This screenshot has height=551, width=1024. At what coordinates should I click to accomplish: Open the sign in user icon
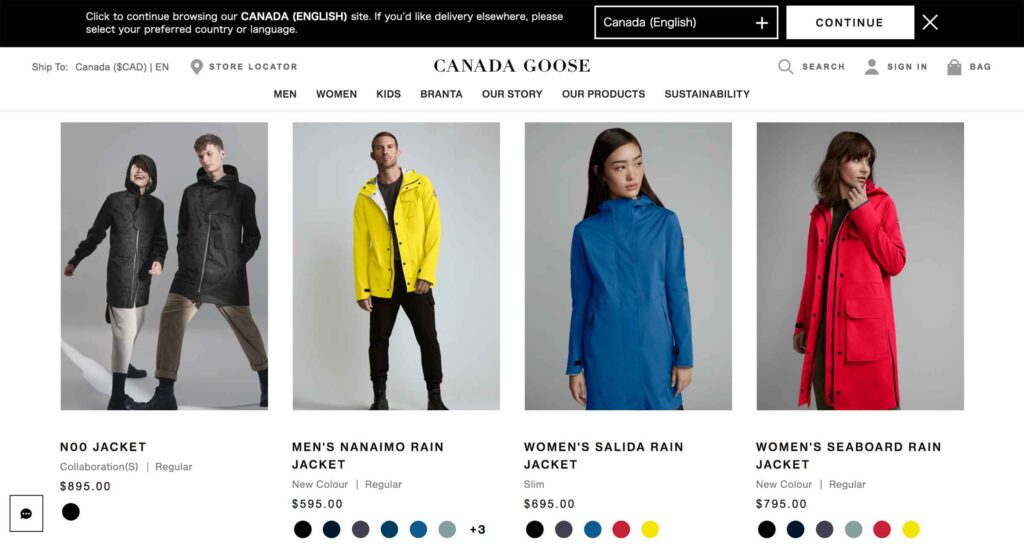click(x=871, y=67)
